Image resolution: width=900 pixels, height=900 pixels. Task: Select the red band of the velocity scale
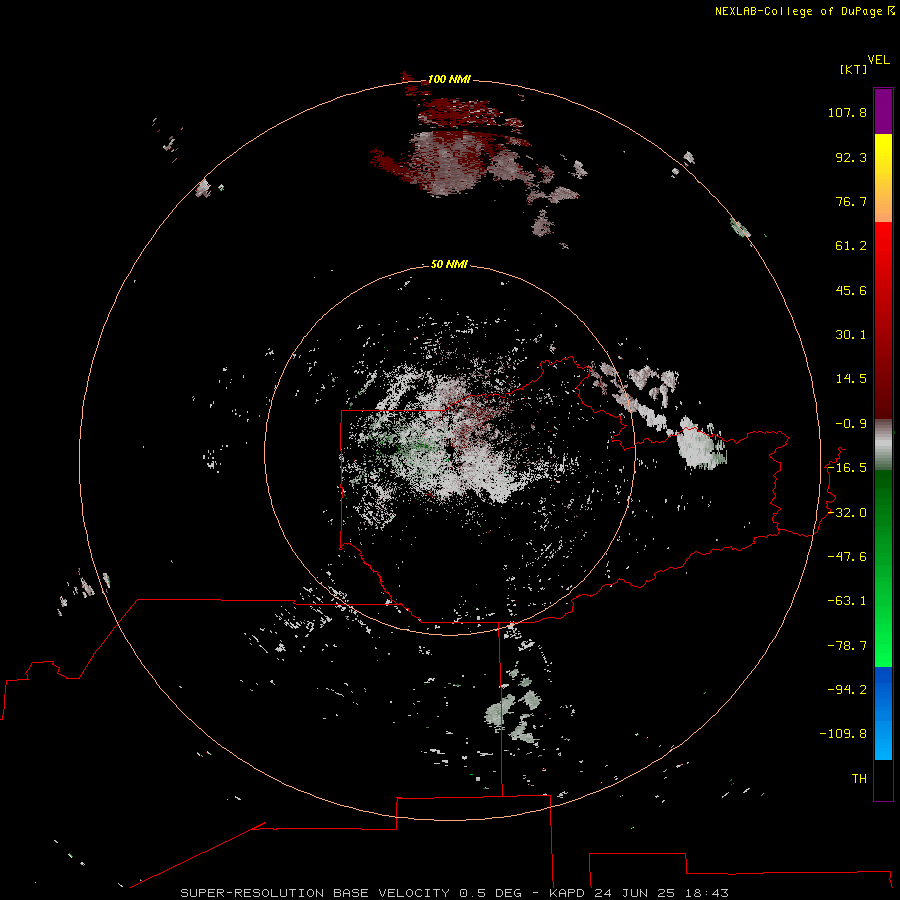click(883, 320)
